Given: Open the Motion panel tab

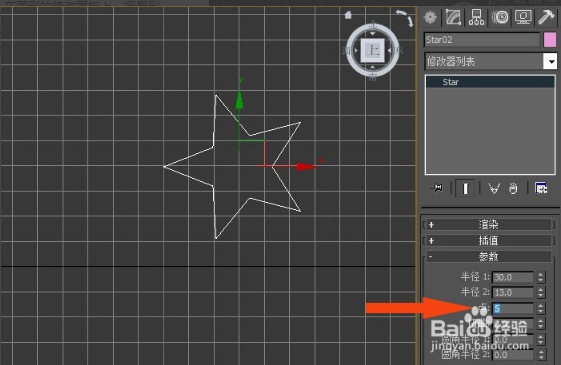Looking at the screenshot, I should point(500,17).
